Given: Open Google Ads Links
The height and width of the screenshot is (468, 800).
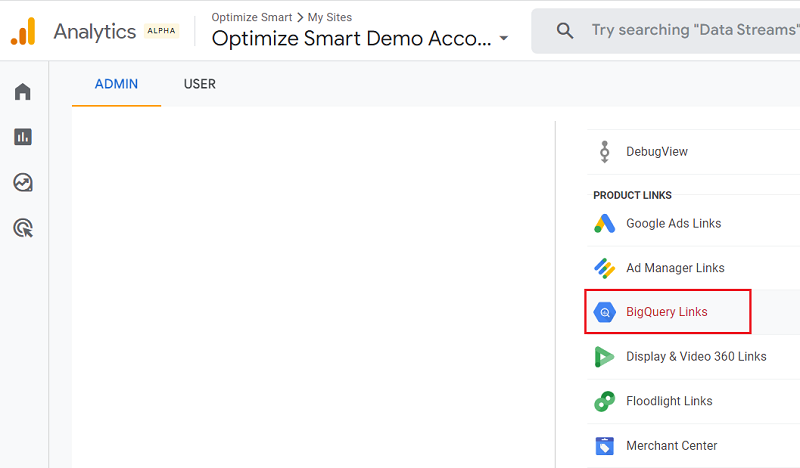Looking at the screenshot, I should point(673,224).
